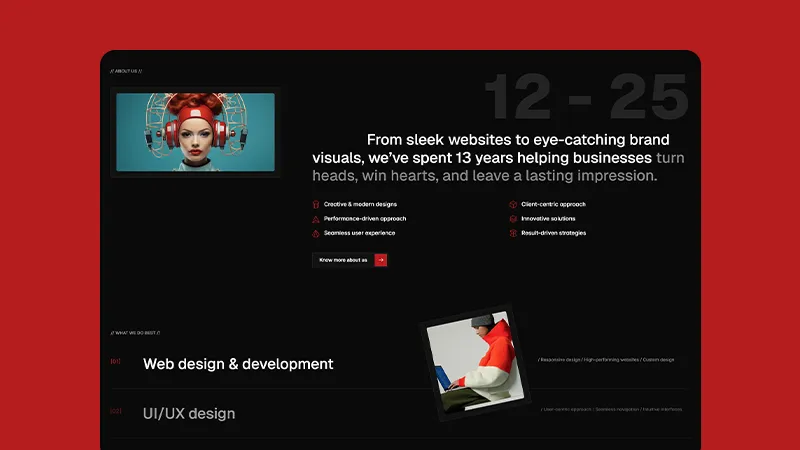This screenshot has height=450, width=800.
Task: Click 'Performance-driven approach' text
Action: [x=365, y=218]
